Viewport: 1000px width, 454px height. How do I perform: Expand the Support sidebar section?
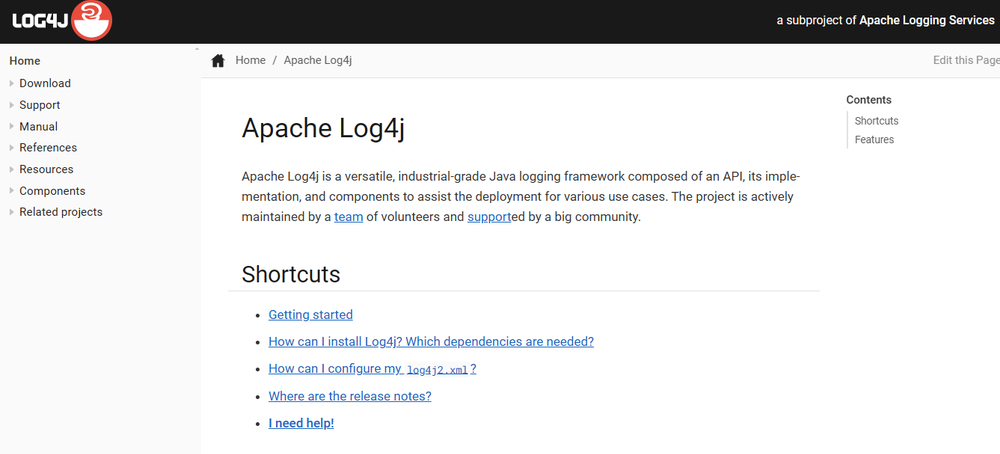[12, 105]
